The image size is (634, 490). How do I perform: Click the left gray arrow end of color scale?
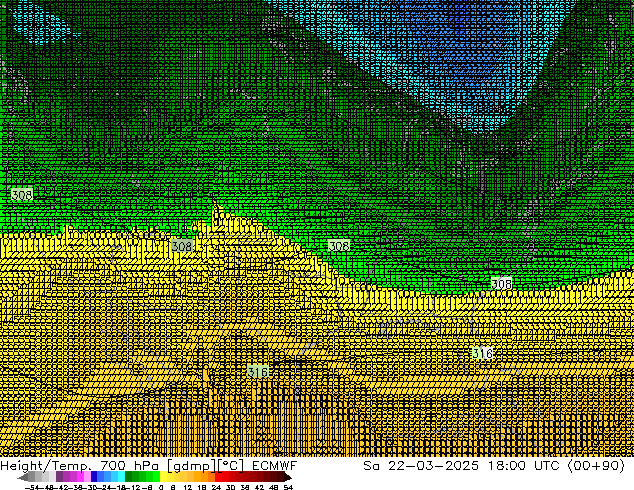tap(22, 477)
